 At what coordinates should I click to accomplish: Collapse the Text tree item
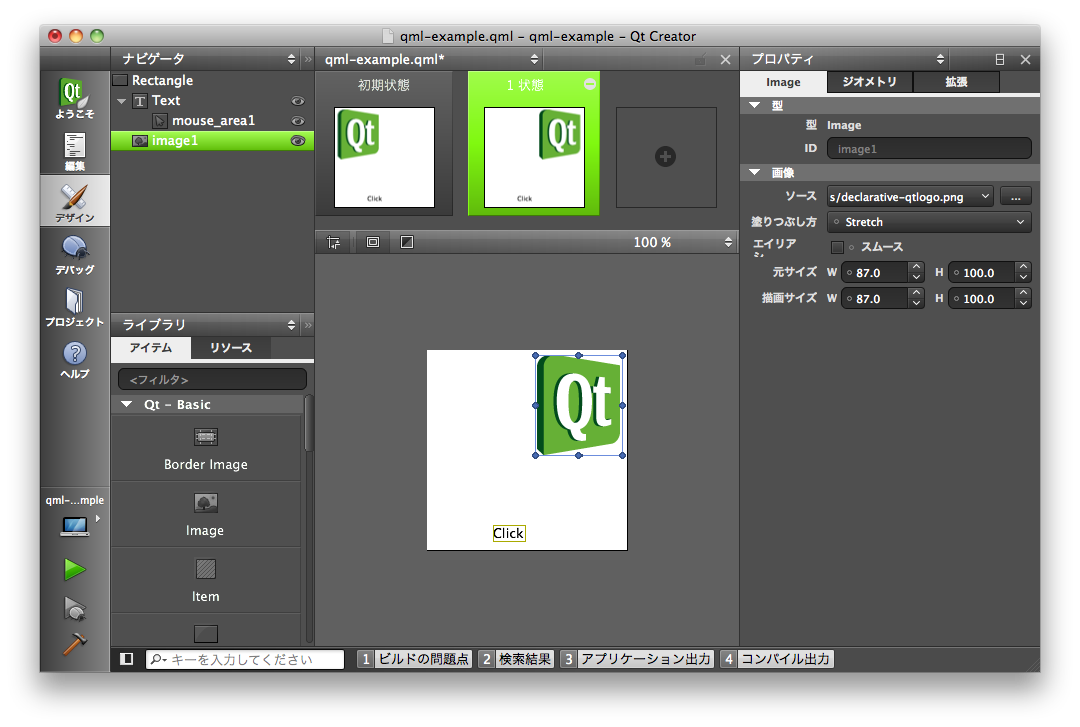(x=121, y=101)
